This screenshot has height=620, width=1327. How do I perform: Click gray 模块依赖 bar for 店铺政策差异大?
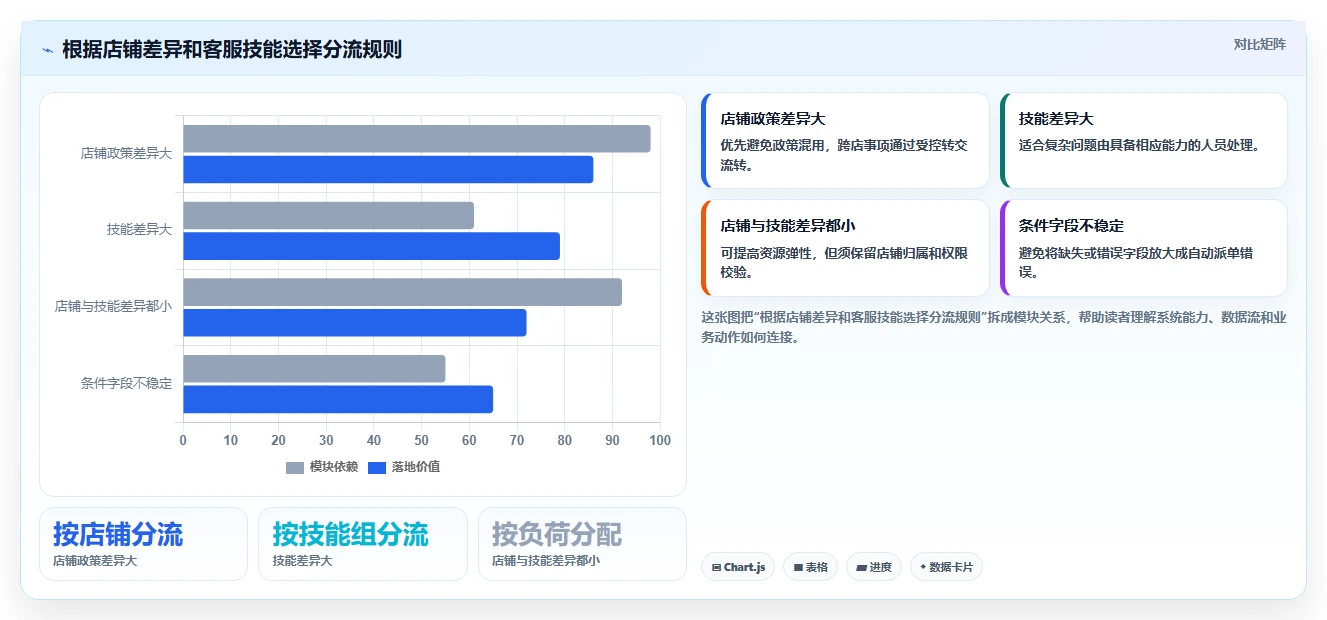coord(417,139)
